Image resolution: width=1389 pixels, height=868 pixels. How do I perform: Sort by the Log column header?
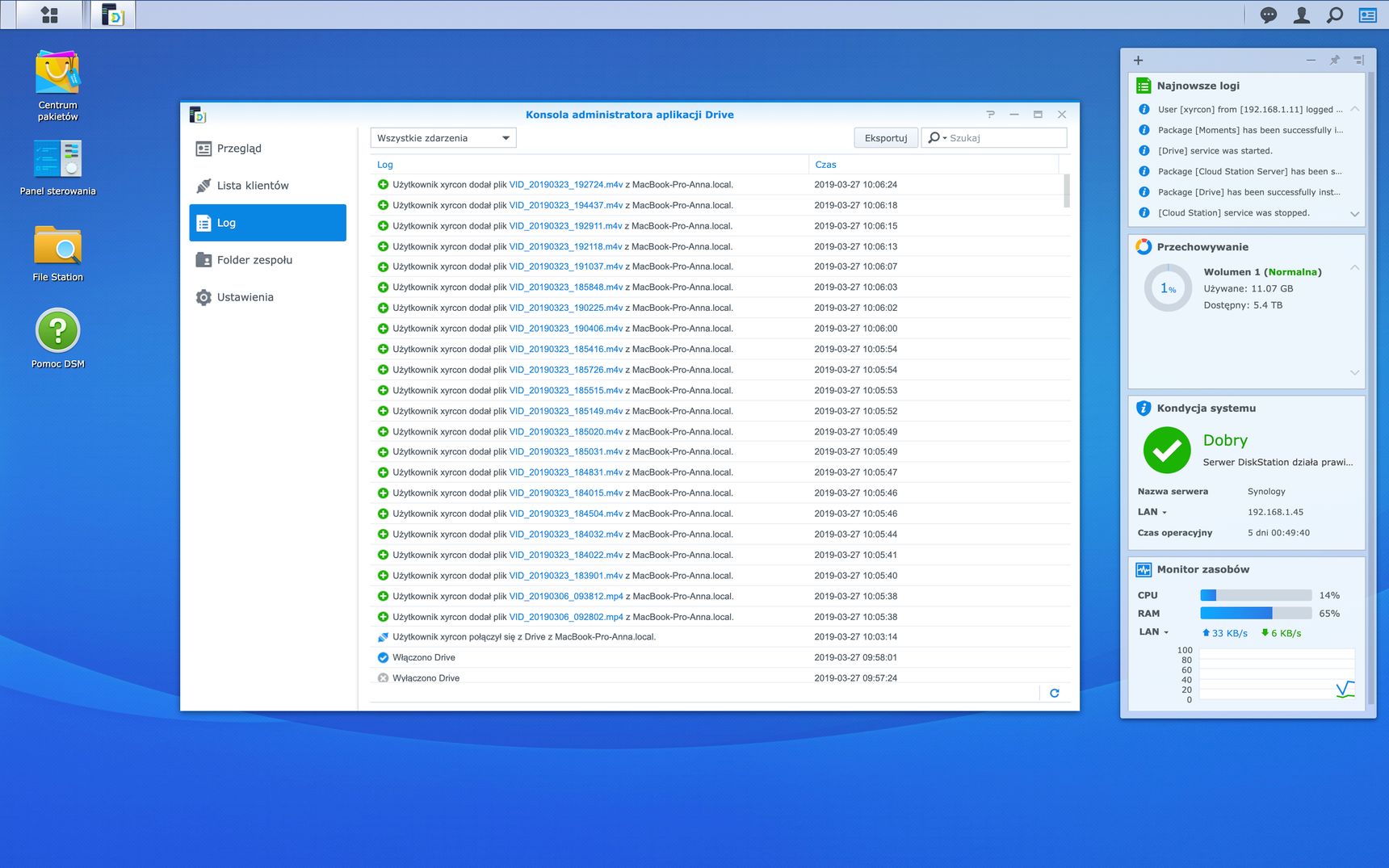(x=590, y=165)
